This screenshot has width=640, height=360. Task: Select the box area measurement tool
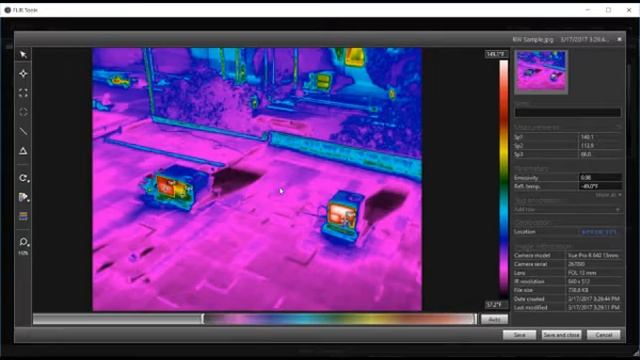[23, 93]
